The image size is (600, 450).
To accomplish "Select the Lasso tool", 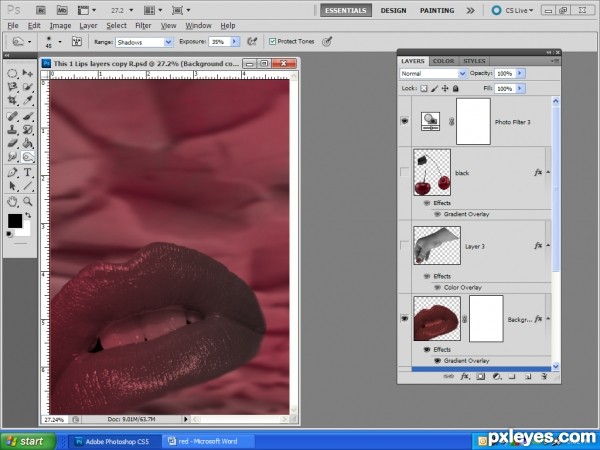I will [13, 87].
